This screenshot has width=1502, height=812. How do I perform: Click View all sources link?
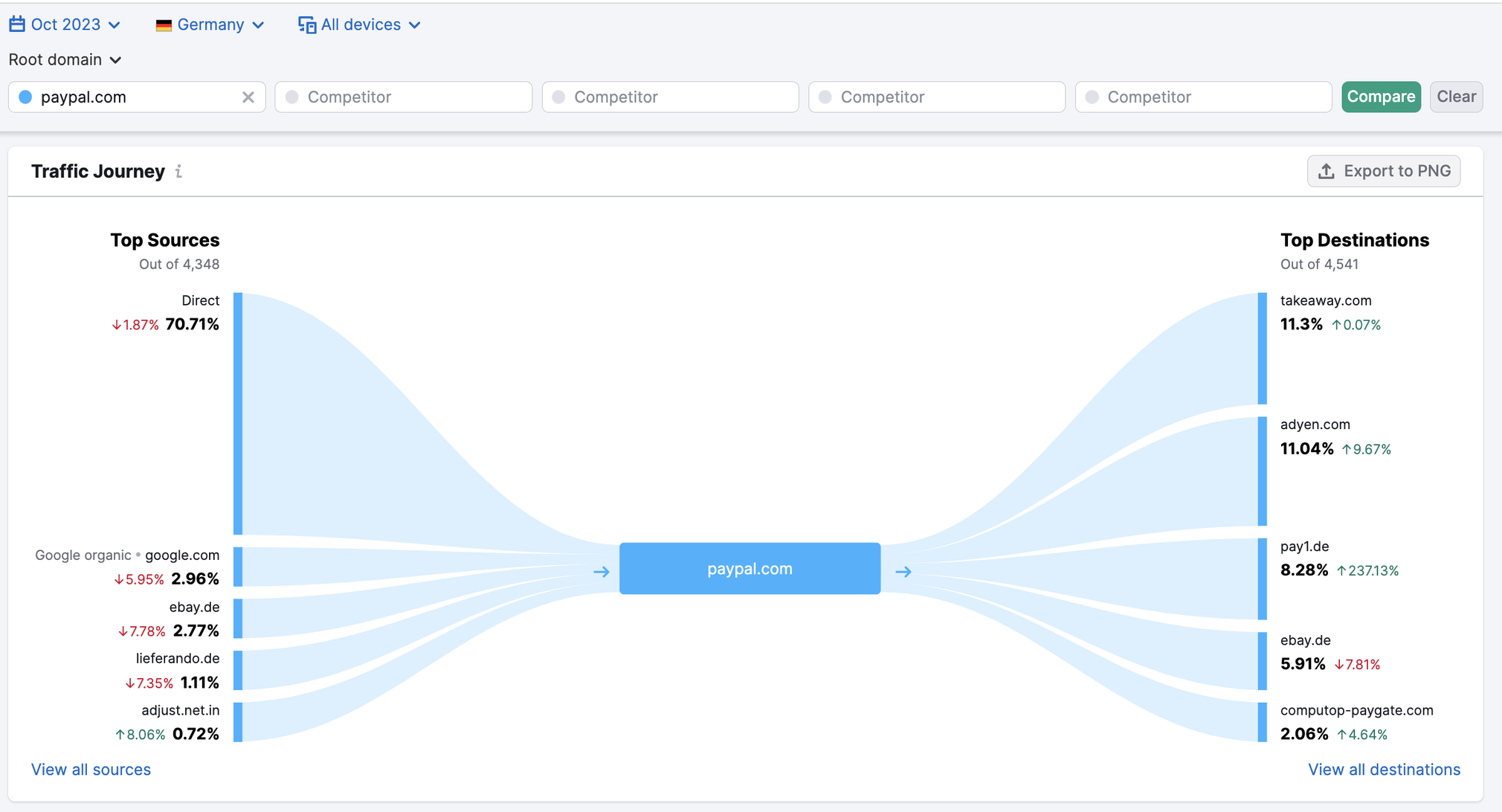[91, 770]
